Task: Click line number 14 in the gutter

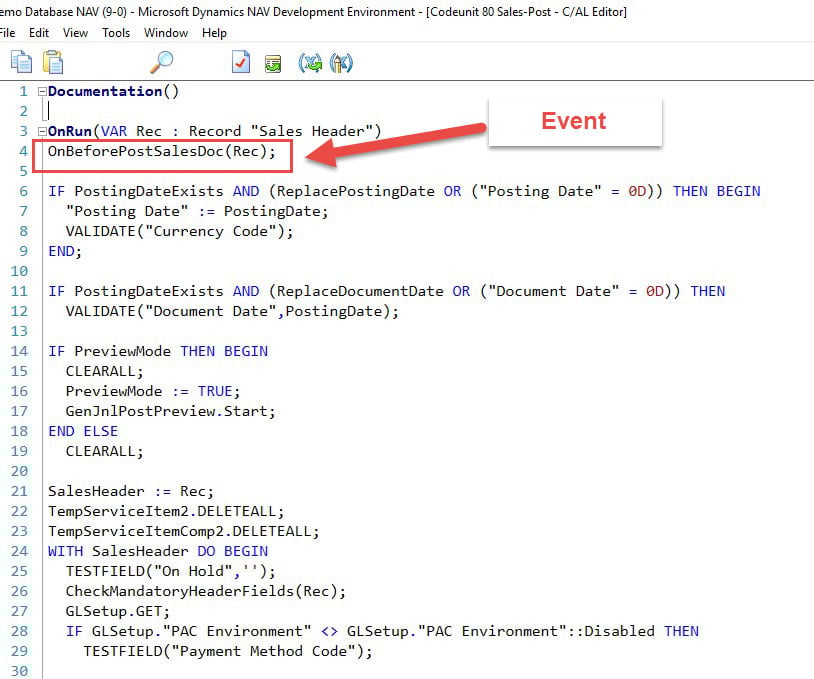Action: tap(19, 351)
